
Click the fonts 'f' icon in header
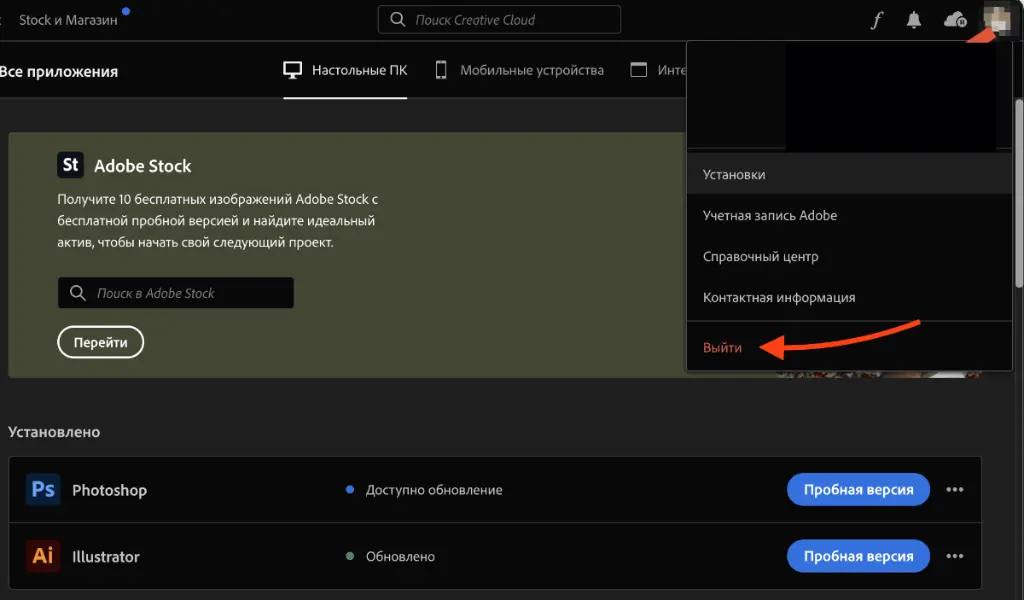pos(876,20)
